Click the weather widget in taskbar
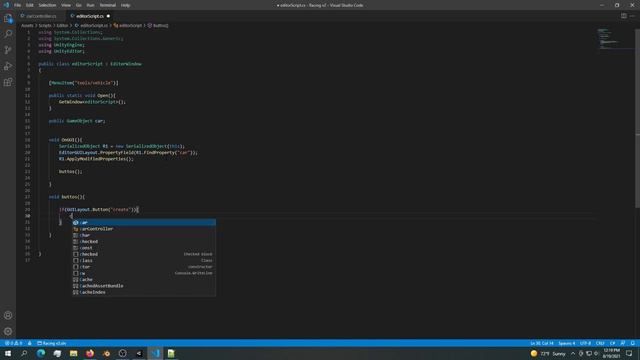 pos(549,353)
